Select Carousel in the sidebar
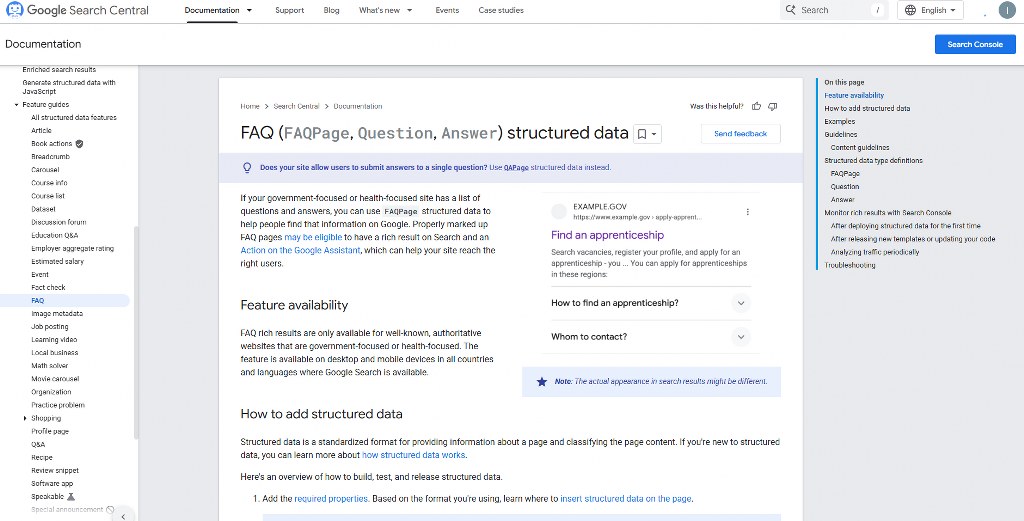1024x521 pixels. [45, 170]
